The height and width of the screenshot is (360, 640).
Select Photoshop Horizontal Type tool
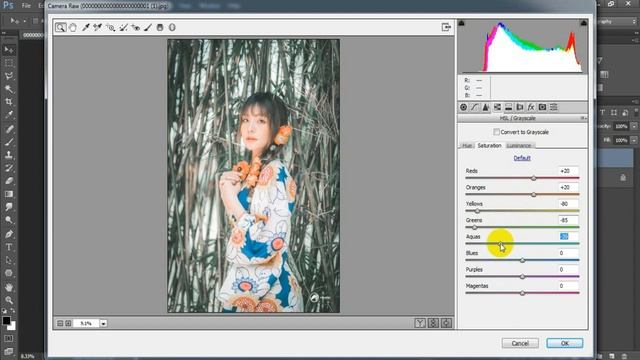(9, 247)
